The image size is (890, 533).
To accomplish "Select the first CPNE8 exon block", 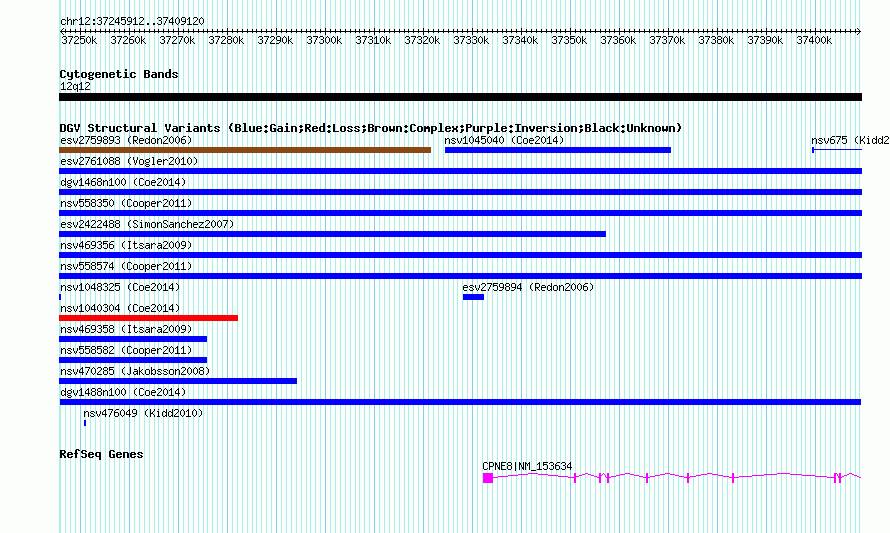I will point(488,478).
